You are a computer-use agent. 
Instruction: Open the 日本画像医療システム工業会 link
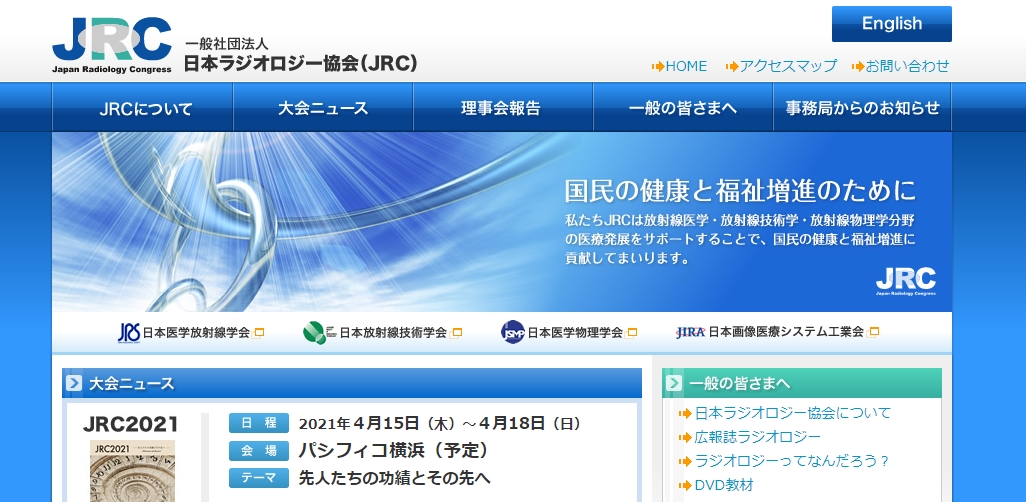pos(786,332)
